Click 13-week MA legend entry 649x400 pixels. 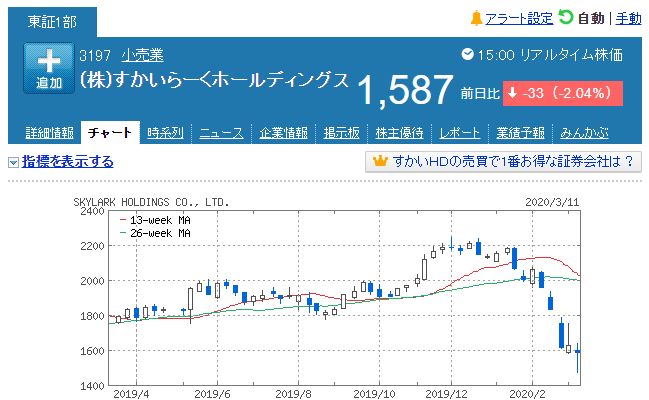tap(155, 220)
